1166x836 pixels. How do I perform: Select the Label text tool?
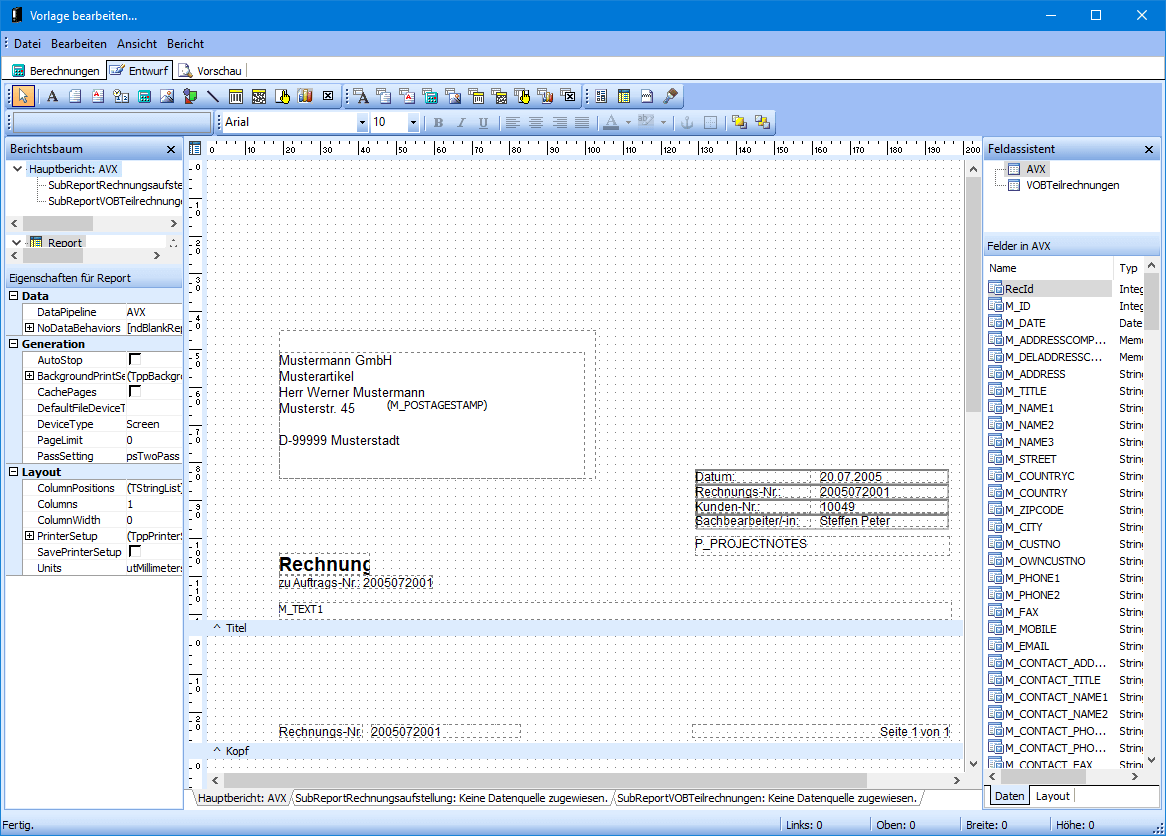pyautogui.click(x=53, y=96)
